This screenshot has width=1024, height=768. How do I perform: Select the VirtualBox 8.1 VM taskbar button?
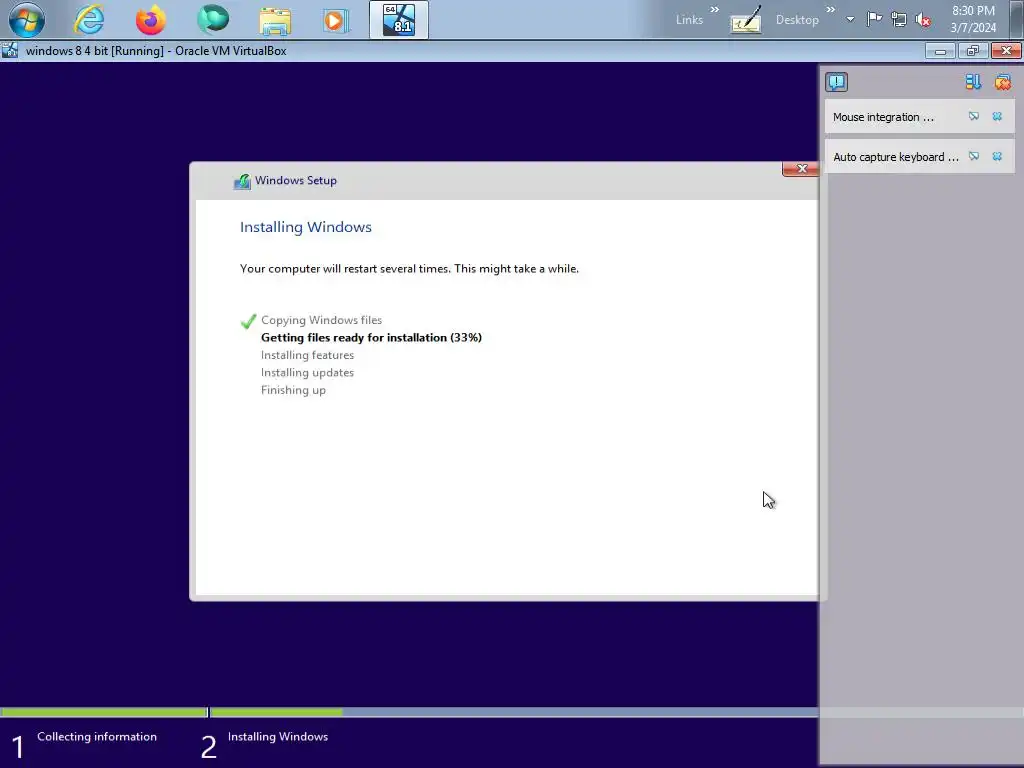tap(398, 20)
